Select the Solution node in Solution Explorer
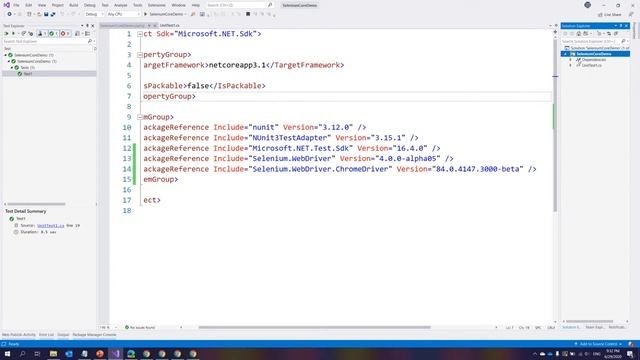 [598, 48]
